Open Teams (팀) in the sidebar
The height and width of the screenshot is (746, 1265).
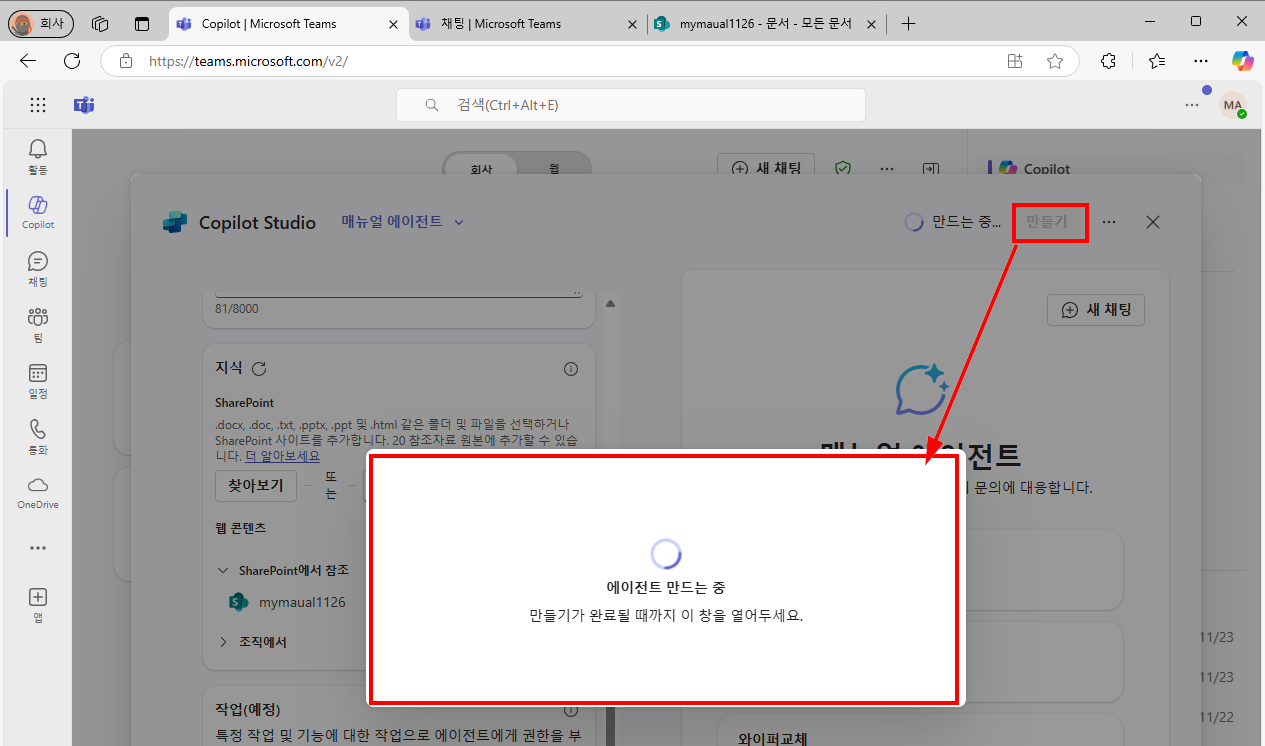38,324
